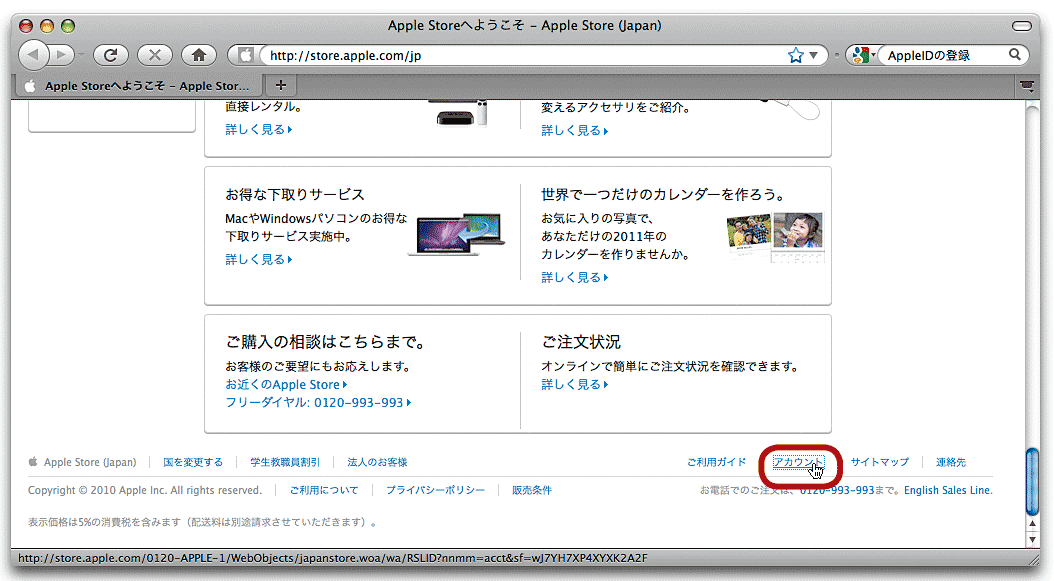Click the toolbar toggle pill in title bar
This screenshot has height=581, width=1054.
[x=1022, y=26]
